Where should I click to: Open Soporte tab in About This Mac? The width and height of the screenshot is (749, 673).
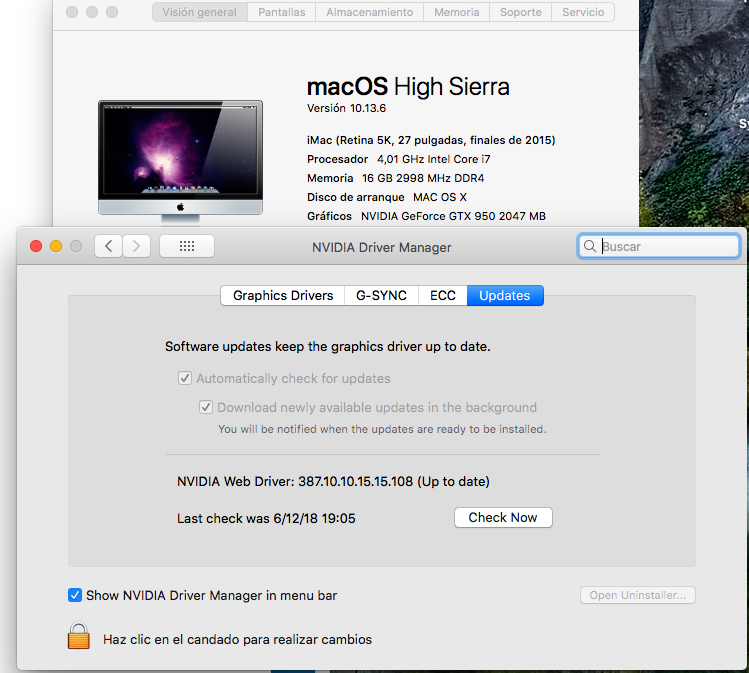coord(521,12)
